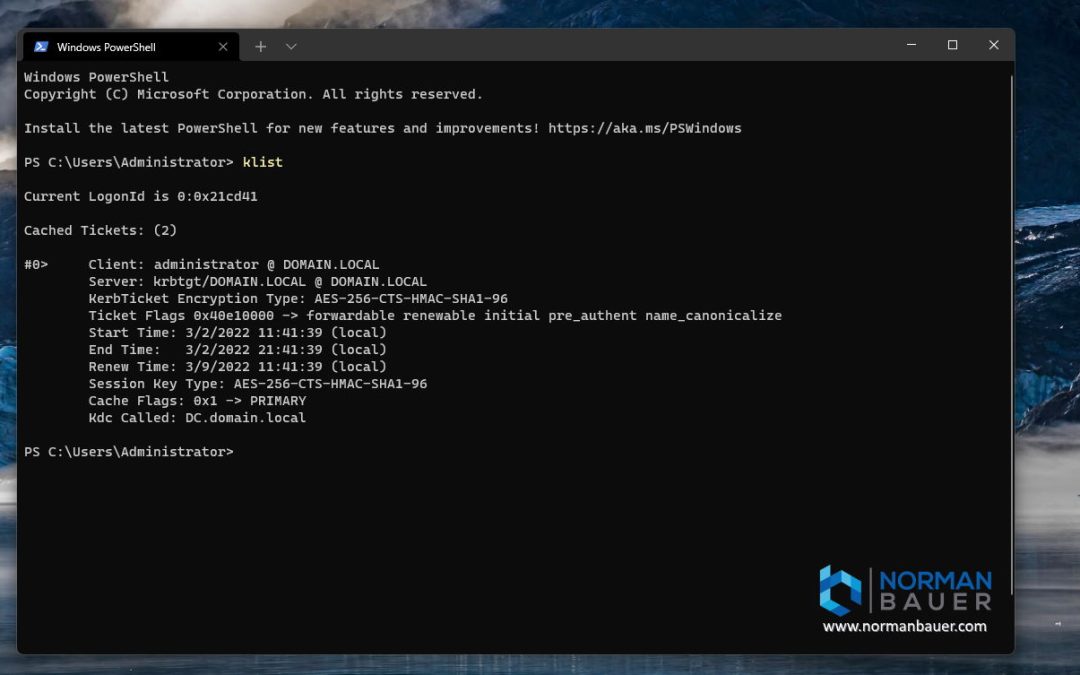1080x675 pixels.
Task: Open the https://aka.ms/PSWindows link
Action: pyautogui.click(x=645, y=128)
